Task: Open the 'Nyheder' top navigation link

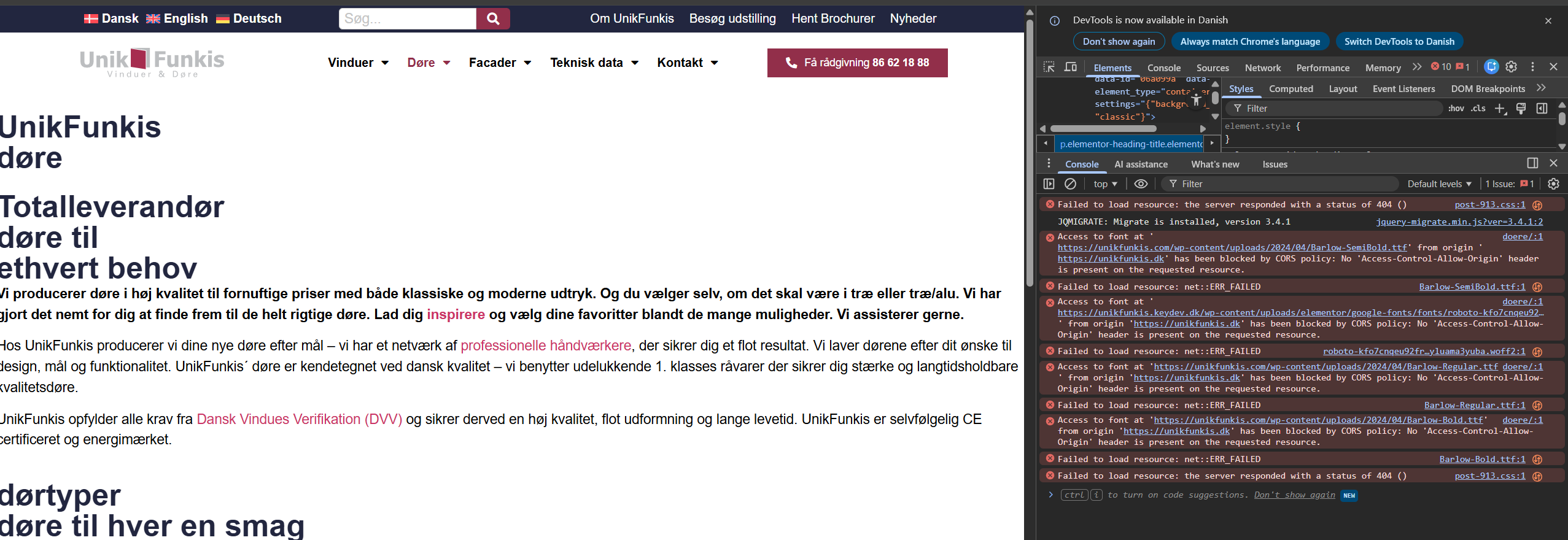Action: tap(913, 18)
